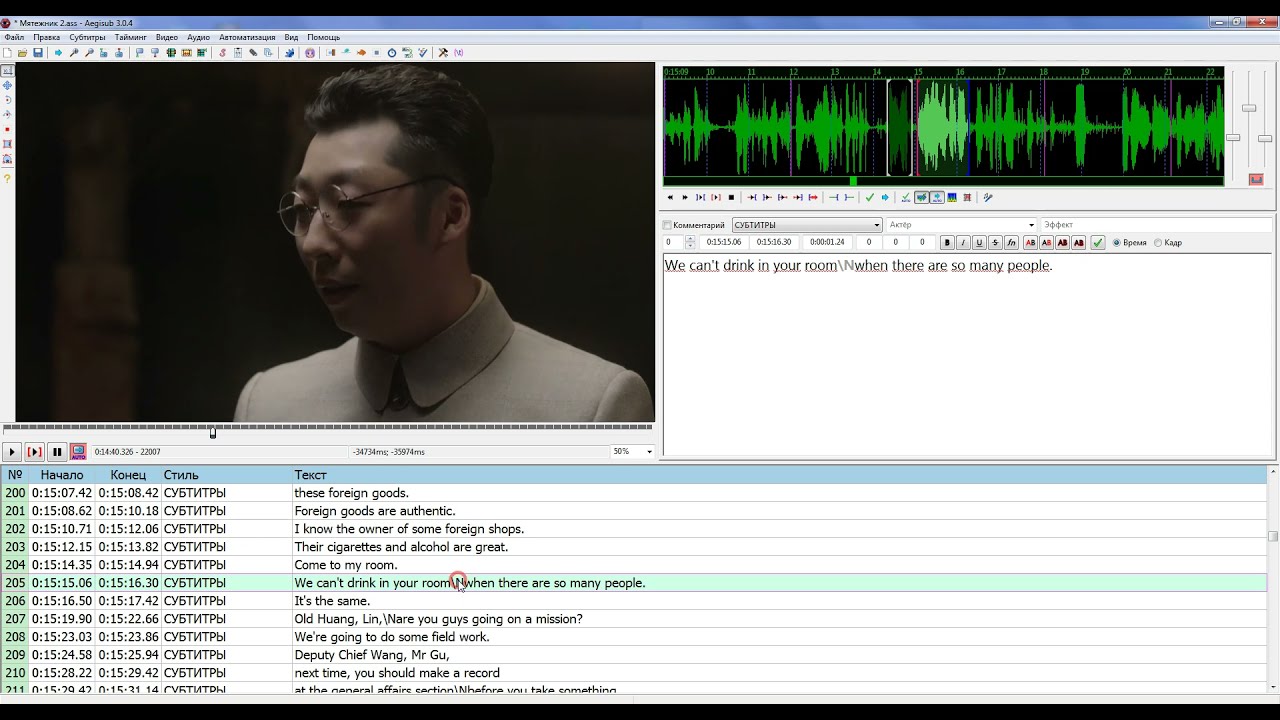Image resolution: width=1280 pixels, height=720 pixels.
Task: Open the Тайминг menu
Action: pos(130,37)
